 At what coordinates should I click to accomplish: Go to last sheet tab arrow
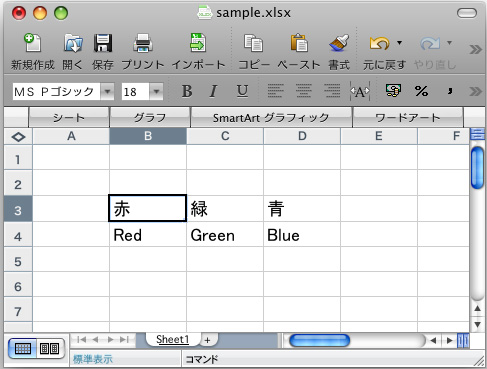coord(124,340)
